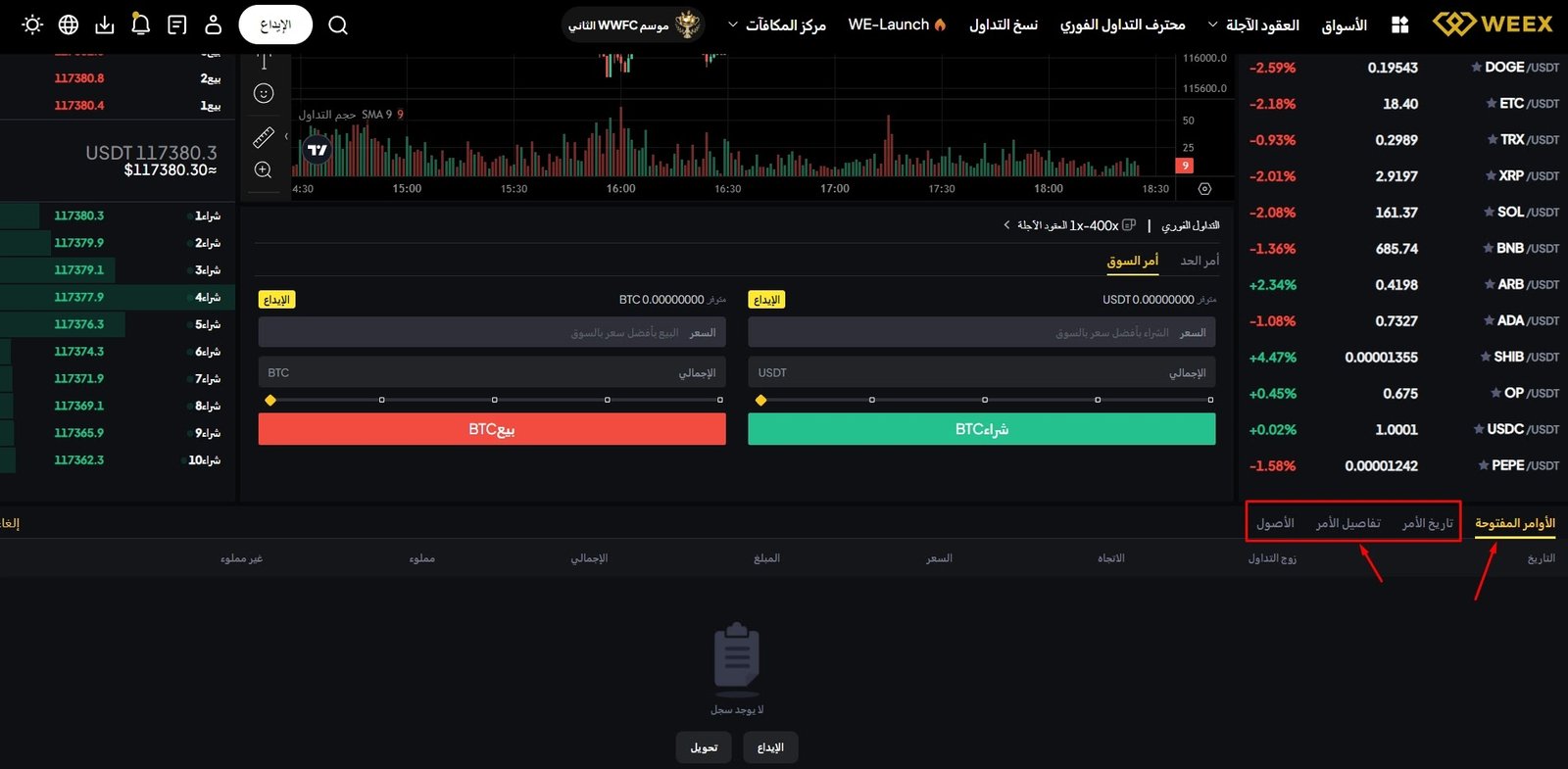Click the search magnifier icon

pos(338,24)
